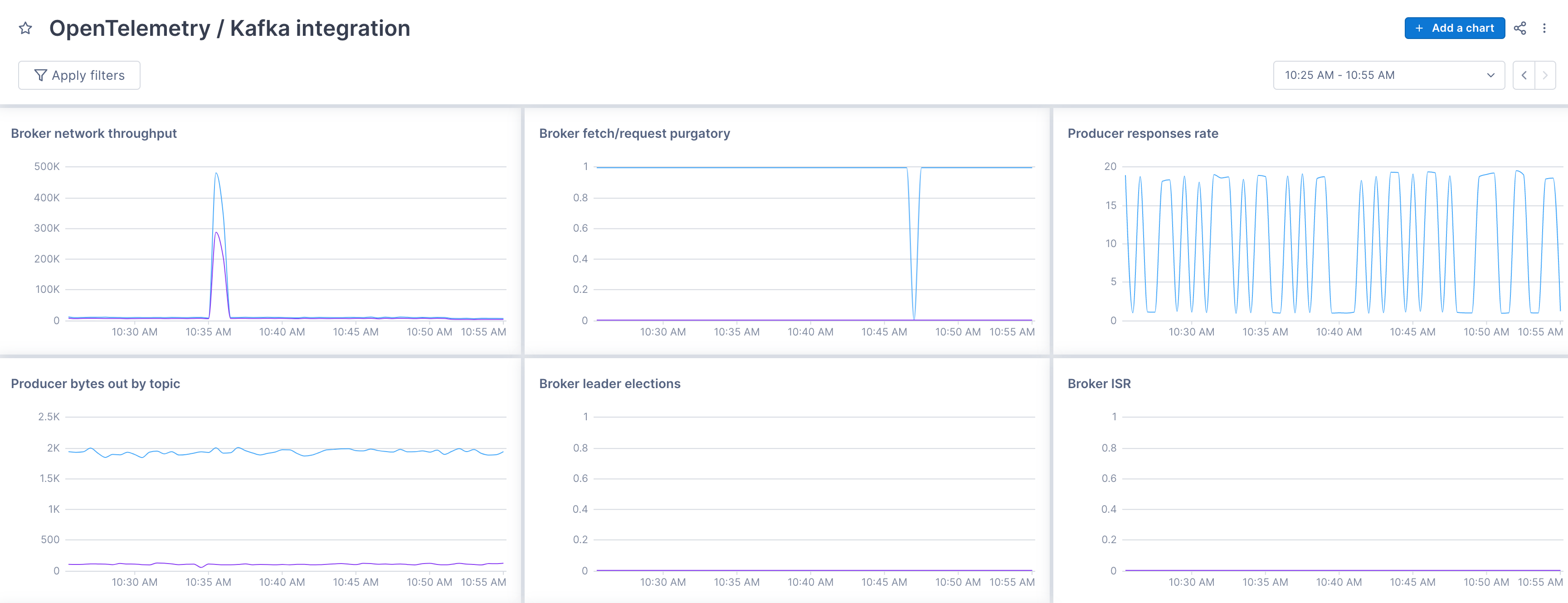Viewport: 1568px width, 603px height.
Task: Click the star outline next to the title
Action: 25,28
